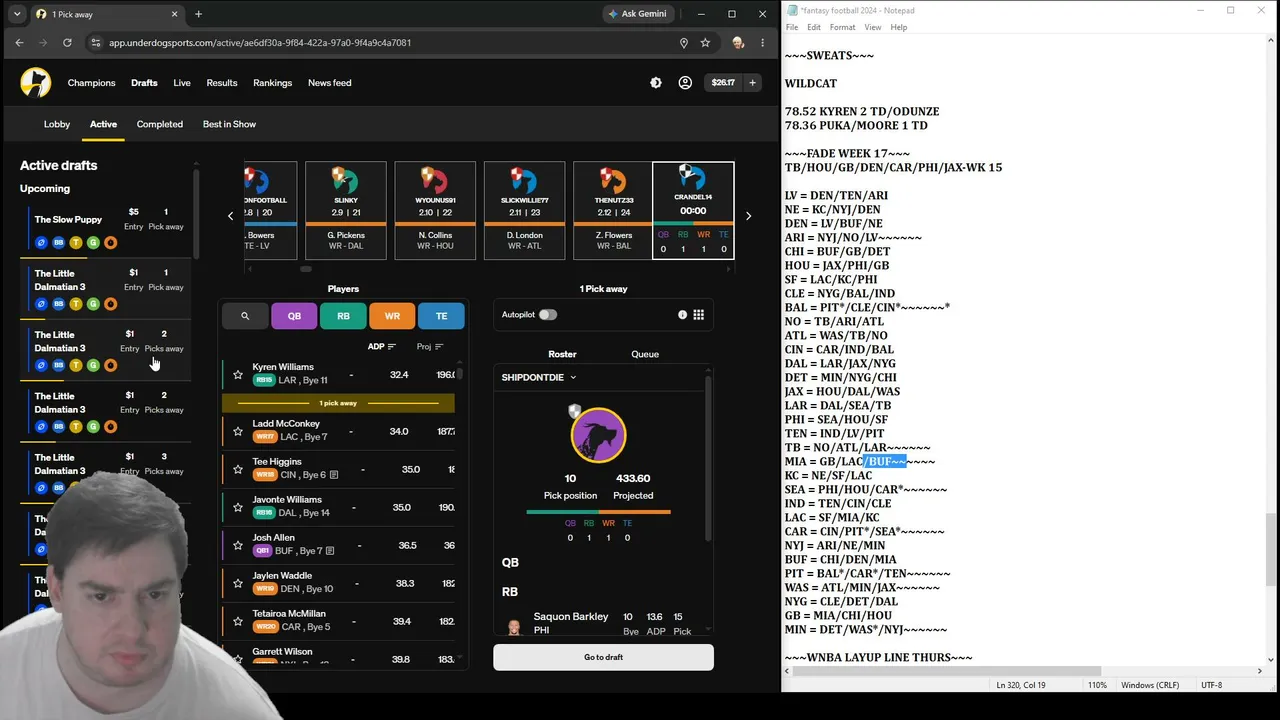Viewport: 1280px width, 720px height.
Task: Open the draft board grid icon
Action: (699, 315)
